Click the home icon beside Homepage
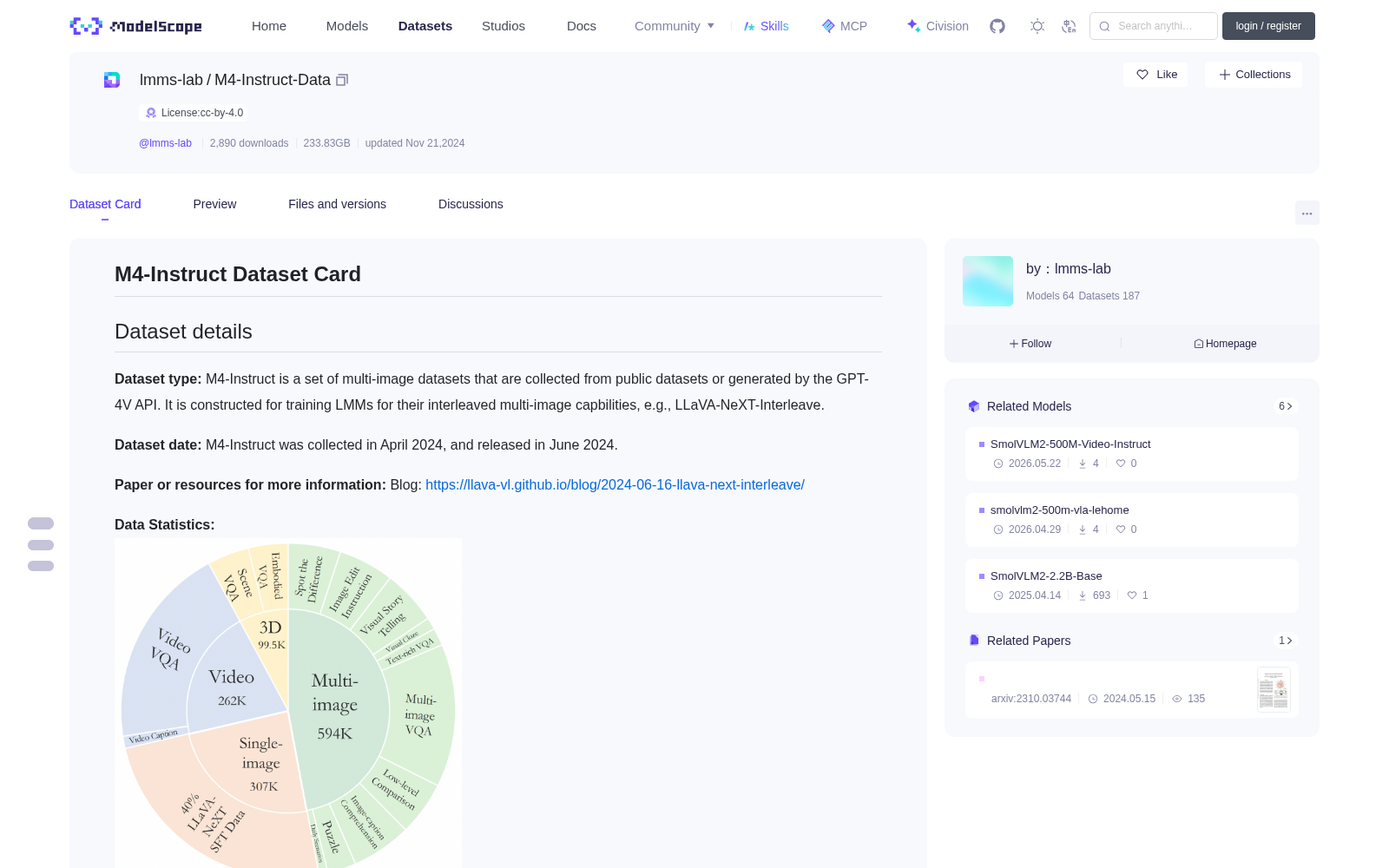 pos(1199,344)
